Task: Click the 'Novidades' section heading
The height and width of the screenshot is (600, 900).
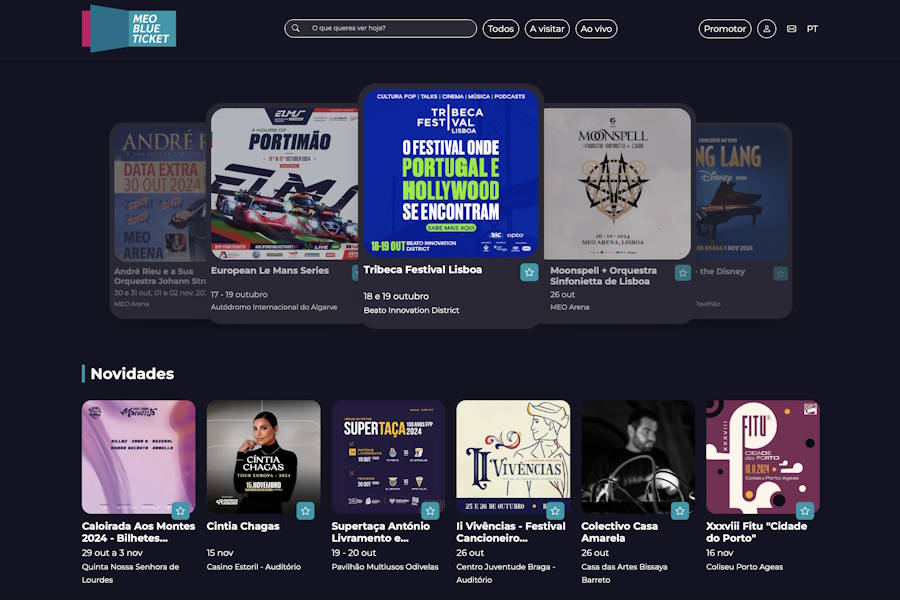Action: 132,374
